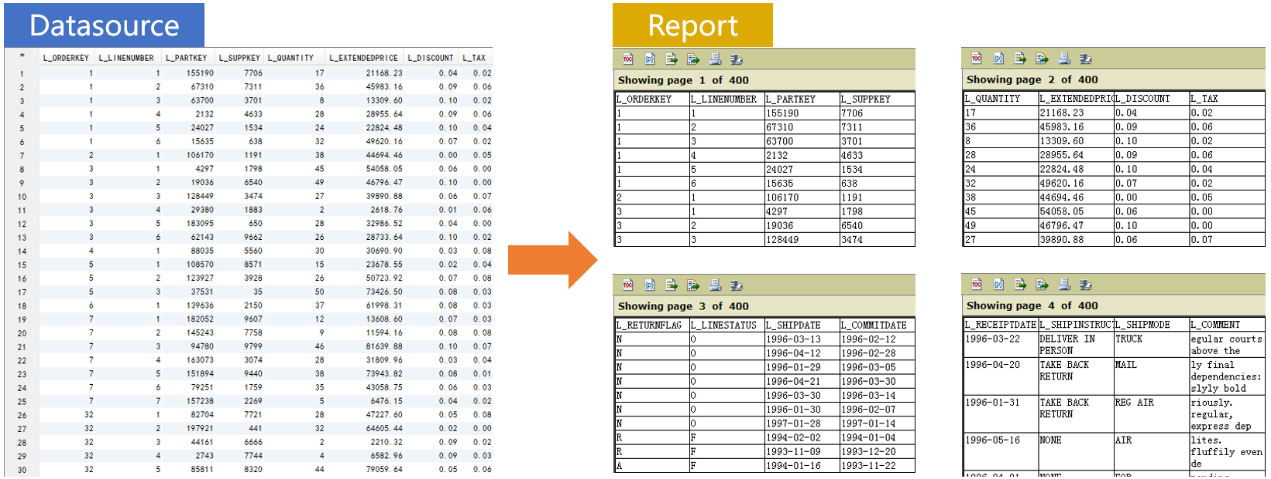
Task: Print the page 1 report using printer icon
Action: point(714,58)
